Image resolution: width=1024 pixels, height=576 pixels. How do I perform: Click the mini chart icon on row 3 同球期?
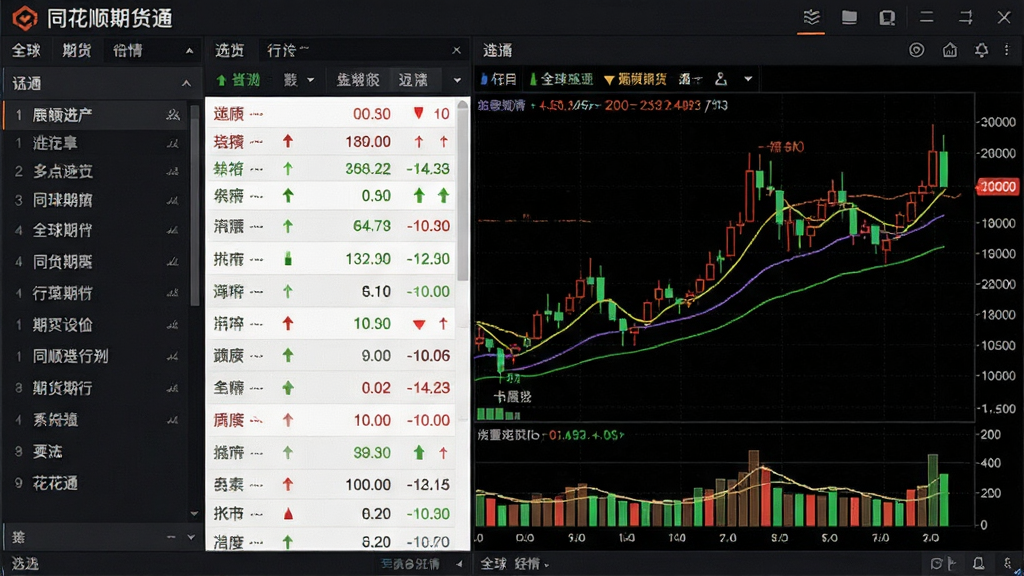coord(172,200)
